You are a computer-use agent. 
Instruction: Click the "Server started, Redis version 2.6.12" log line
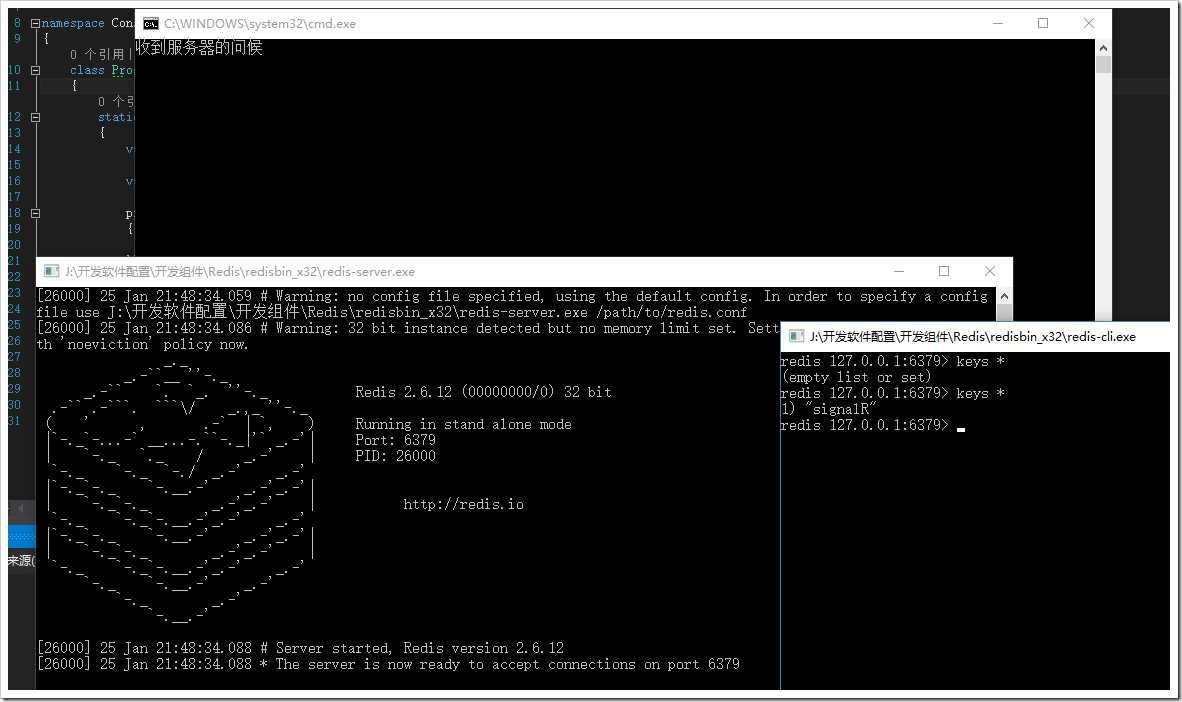300,648
